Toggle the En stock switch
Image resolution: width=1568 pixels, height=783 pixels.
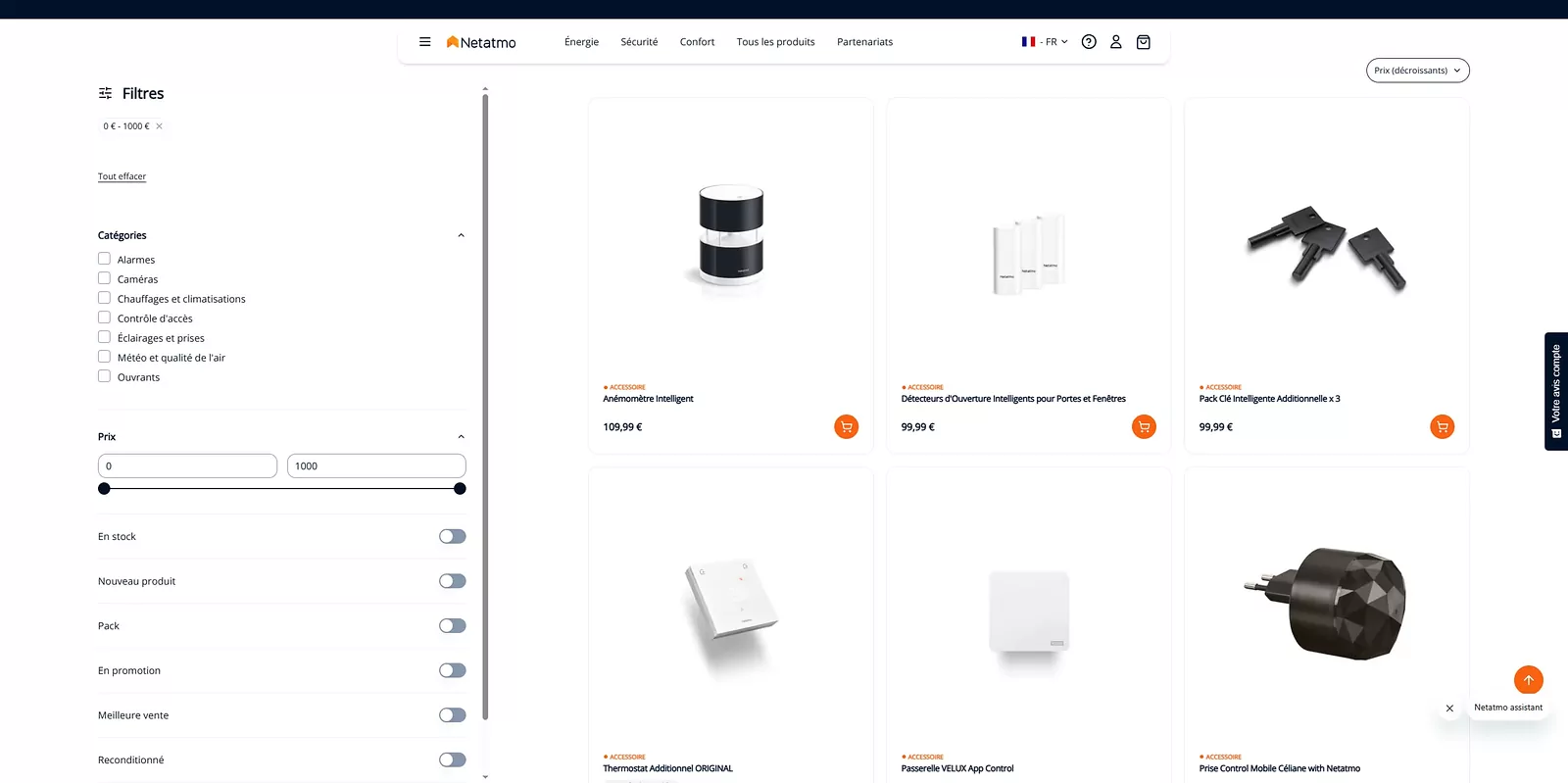[453, 536]
